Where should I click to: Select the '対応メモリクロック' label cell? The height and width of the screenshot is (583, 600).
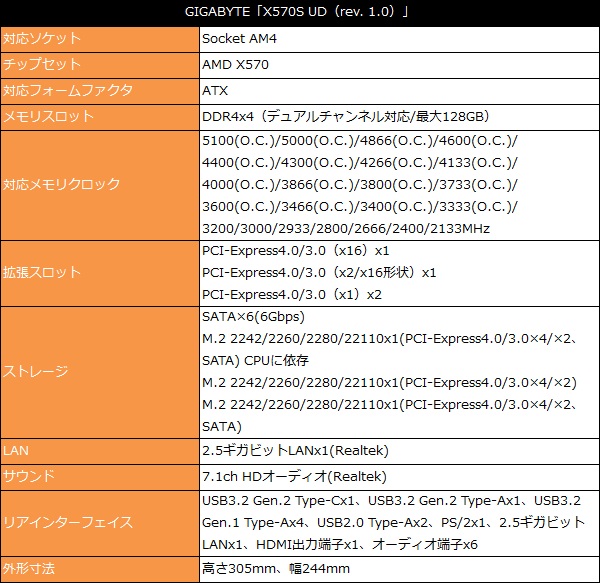click(99, 186)
